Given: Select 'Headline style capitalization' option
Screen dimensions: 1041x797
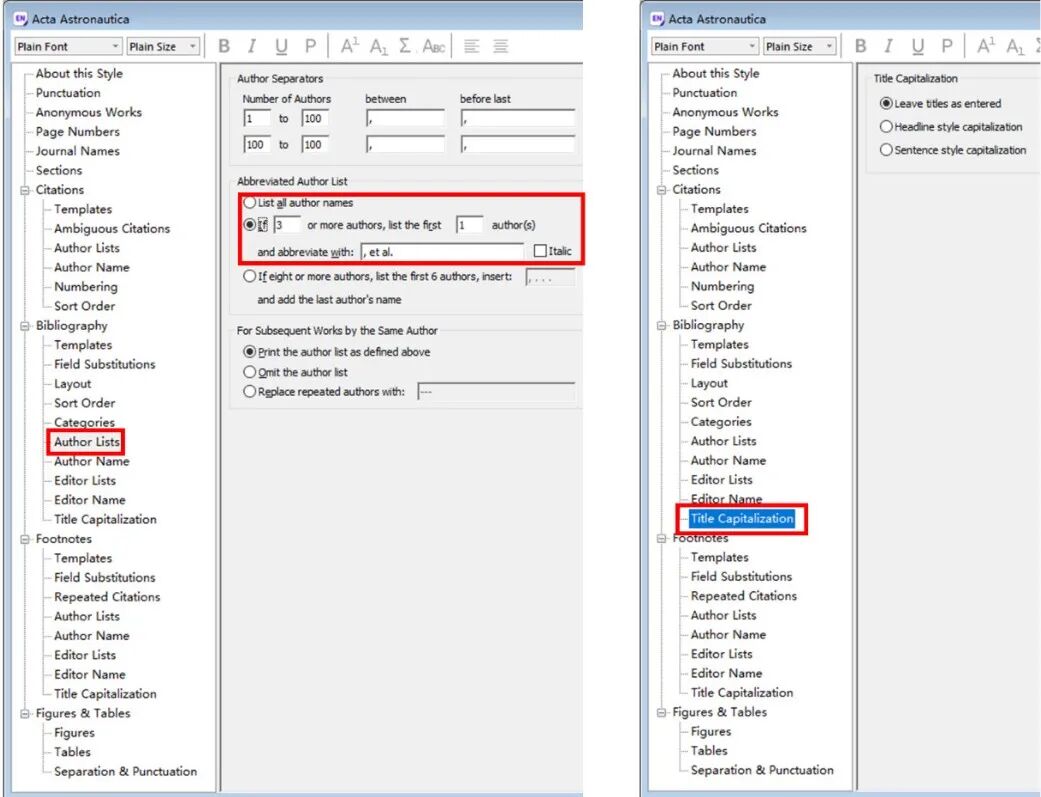Looking at the screenshot, I should pos(887,126).
